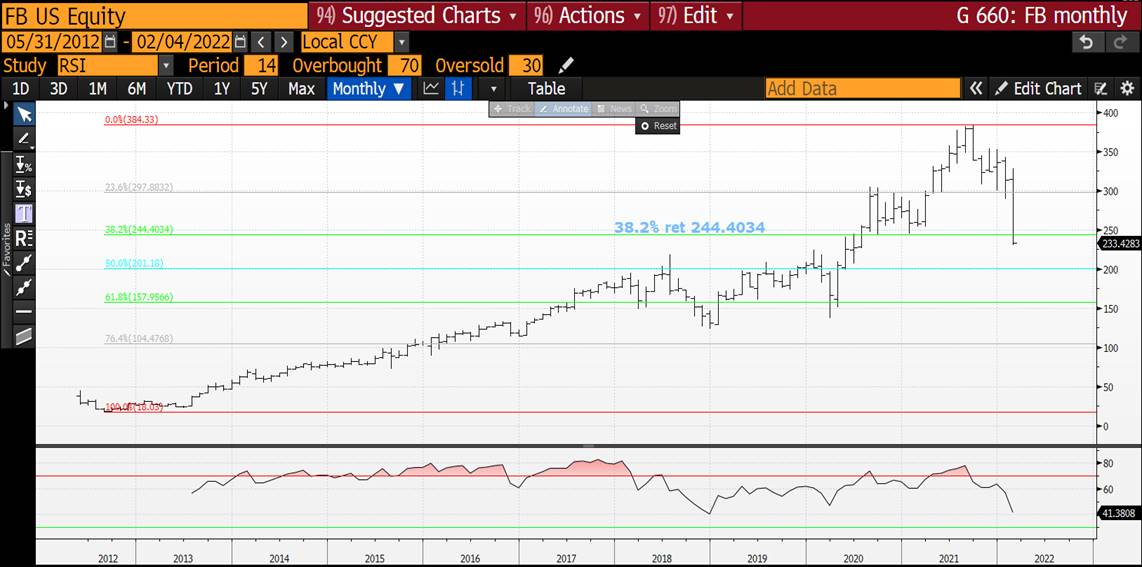Select the 38.2% ret 244.4034 annotation
This screenshot has height=567, width=1142.
(689, 228)
